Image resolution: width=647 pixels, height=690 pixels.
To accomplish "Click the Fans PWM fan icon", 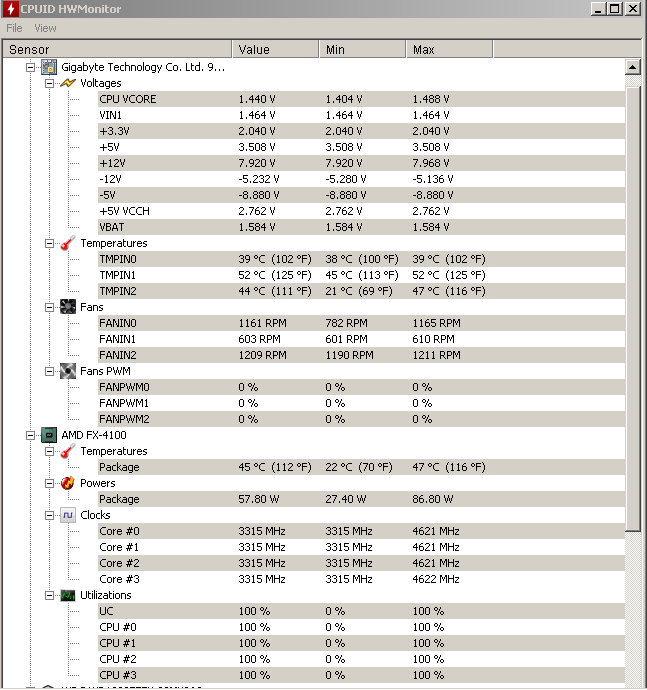I will 68,371.
